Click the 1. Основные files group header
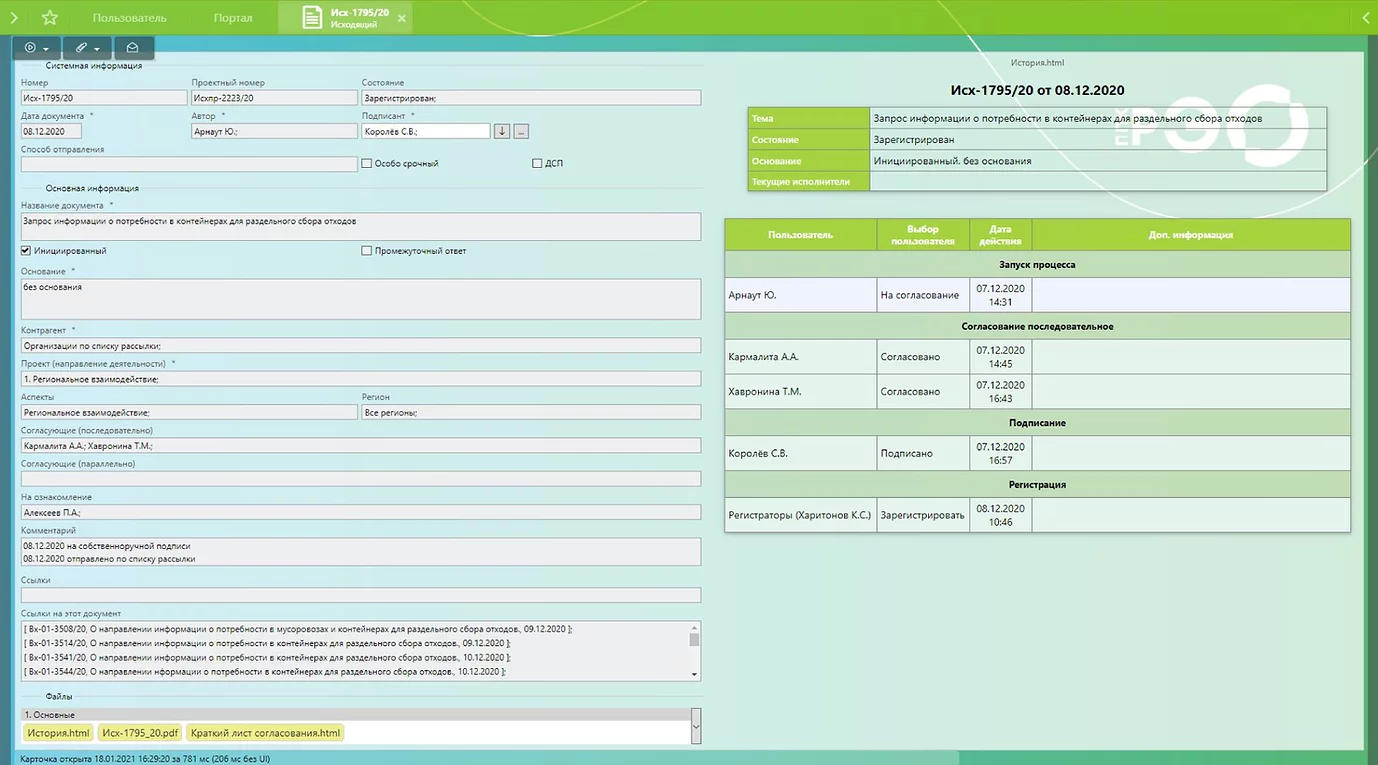Image resolution: width=1378 pixels, height=765 pixels. (x=355, y=715)
